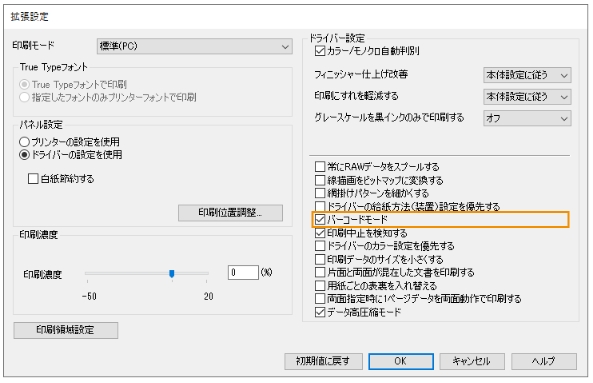Image resolution: width=593 pixels, height=383 pixels.
Task: Click the 印刷濃度 slider track near -50
Action: 89,273
